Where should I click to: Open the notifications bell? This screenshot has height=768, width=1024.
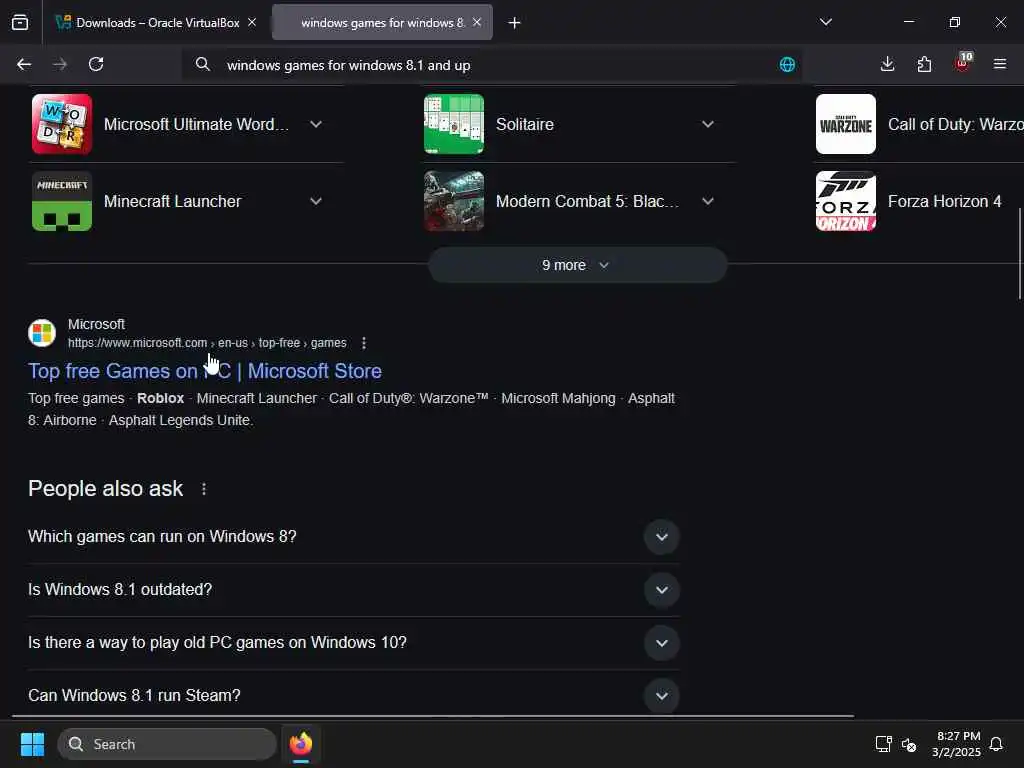click(x=996, y=744)
